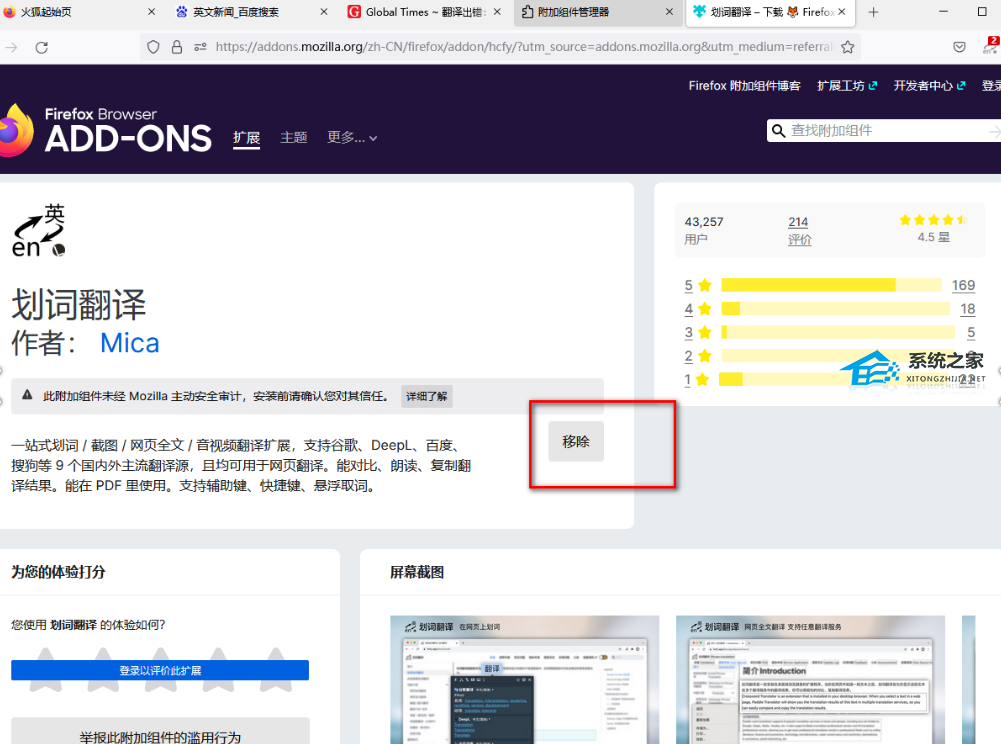Filter reviews by 4 stars
Screen dimensions: 1001x744
tap(698, 308)
